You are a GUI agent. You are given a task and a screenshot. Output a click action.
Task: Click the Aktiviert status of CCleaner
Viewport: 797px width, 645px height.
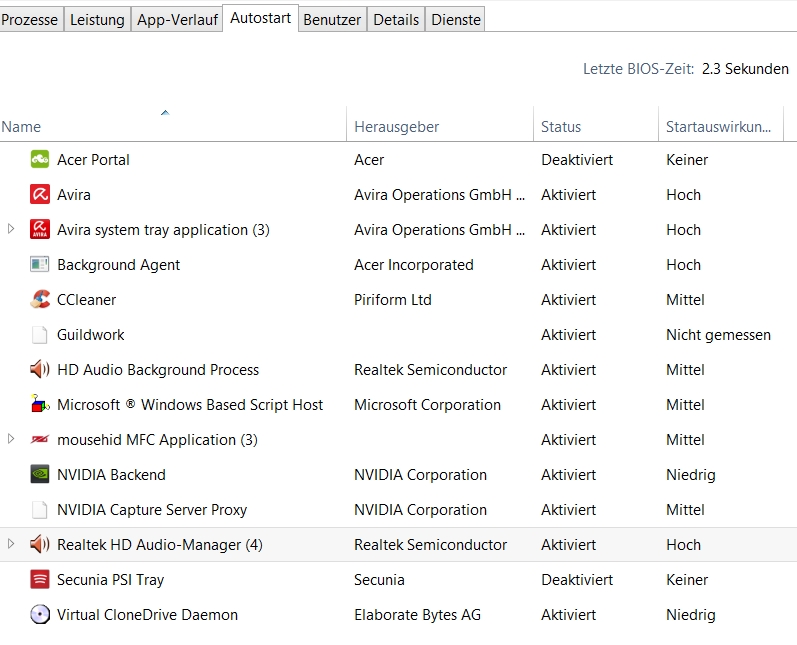click(568, 299)
